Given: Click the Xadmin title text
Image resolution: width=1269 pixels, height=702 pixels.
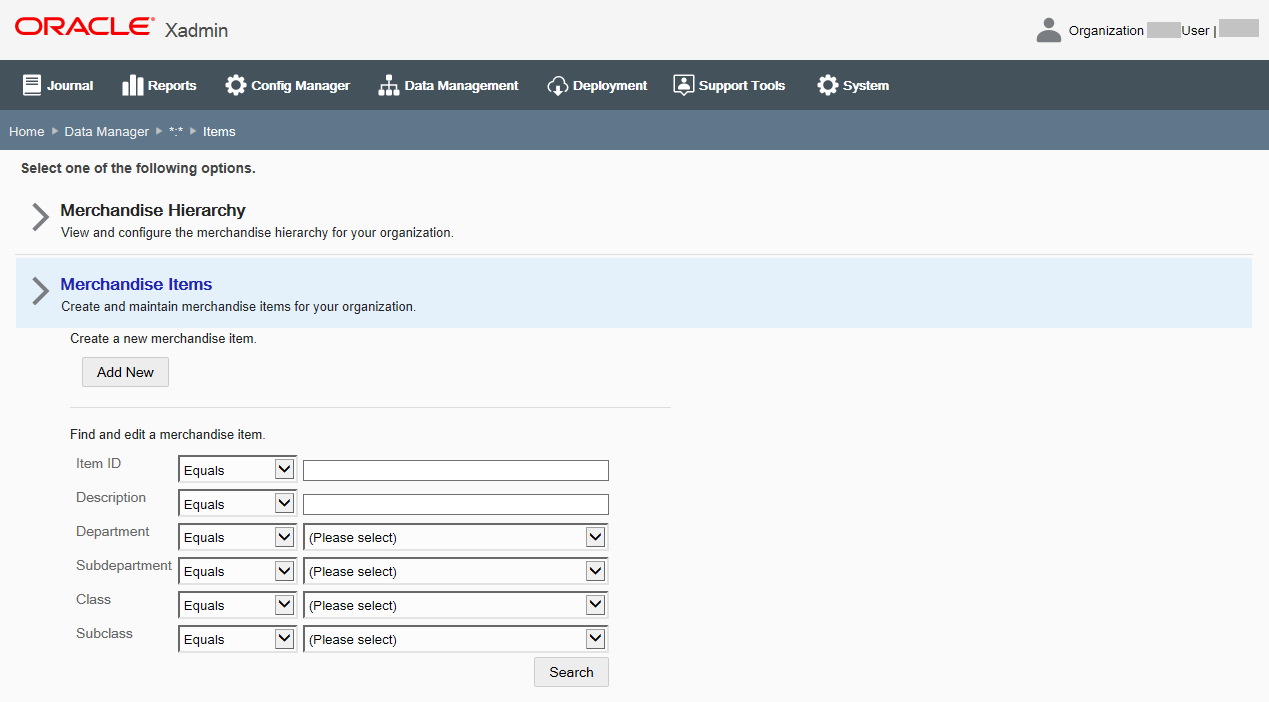Looking at the screenshot, I should (196, 30).
